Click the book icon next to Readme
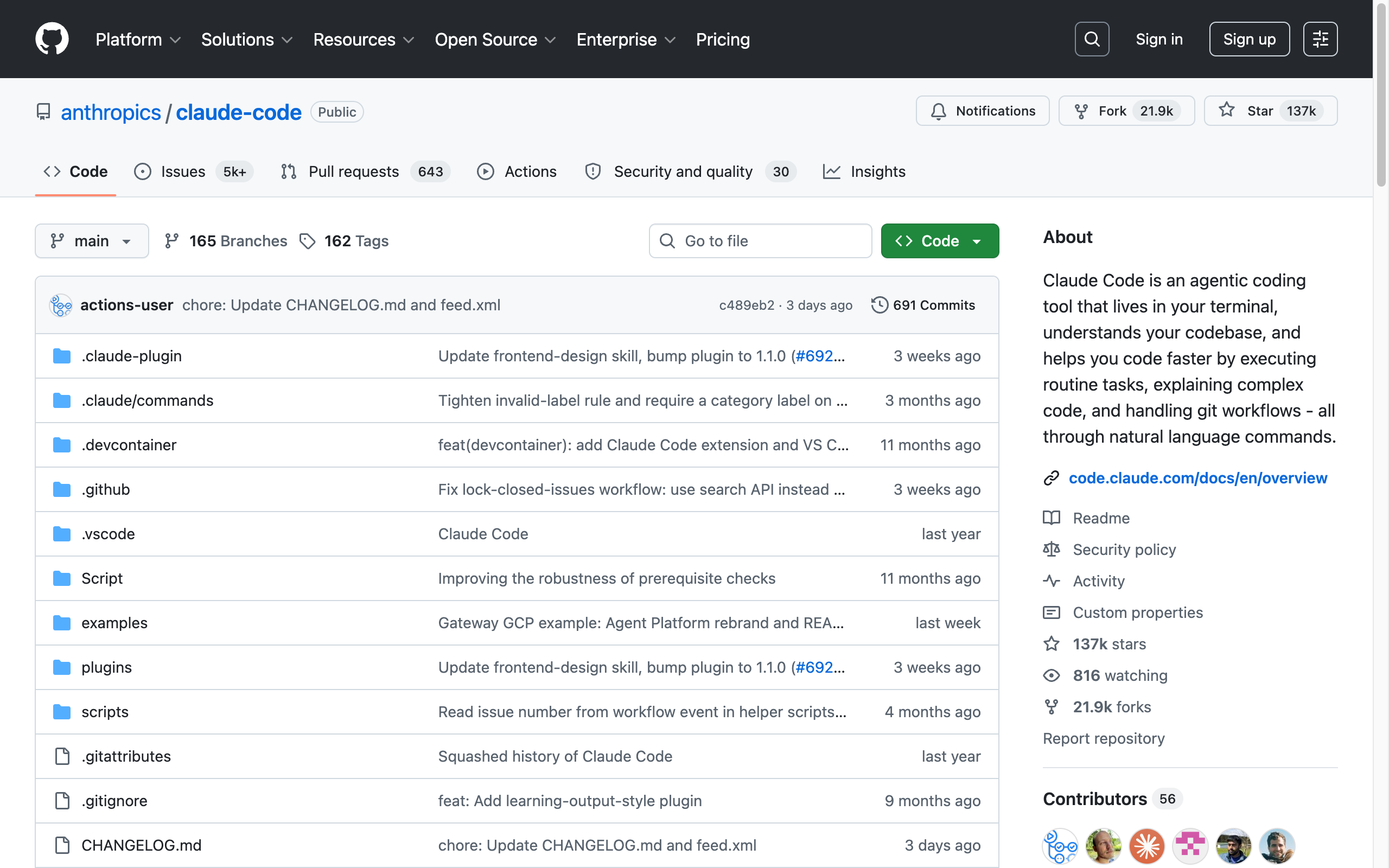 [1052, 518]
